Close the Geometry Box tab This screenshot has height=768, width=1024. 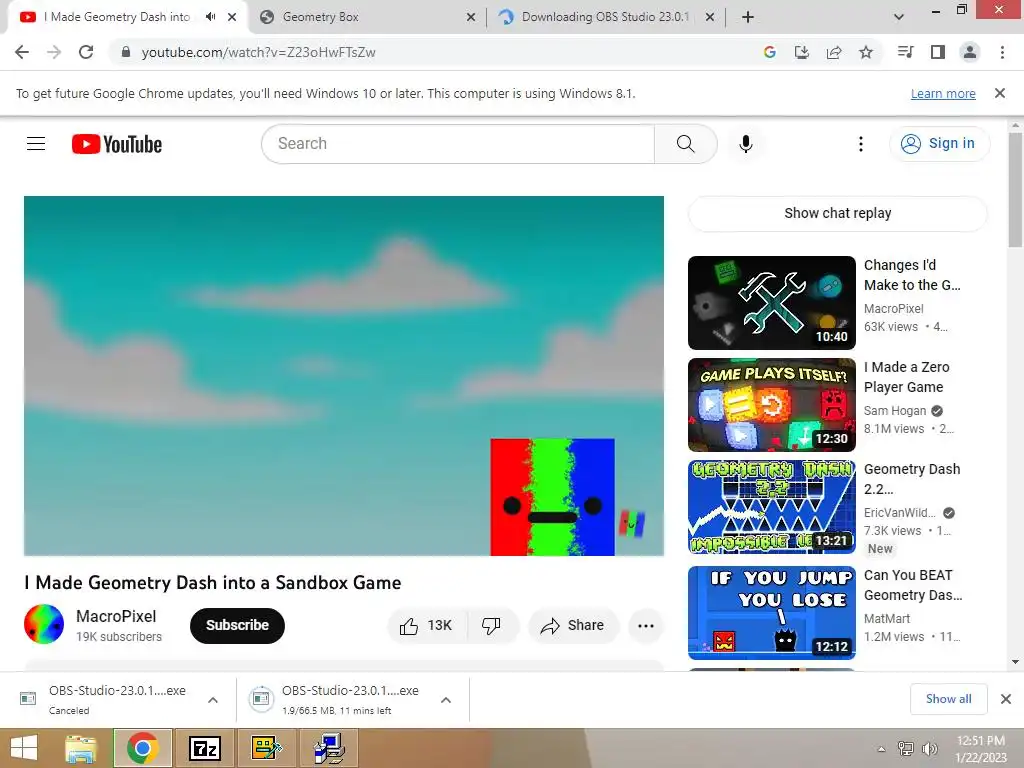pos(471,17)
